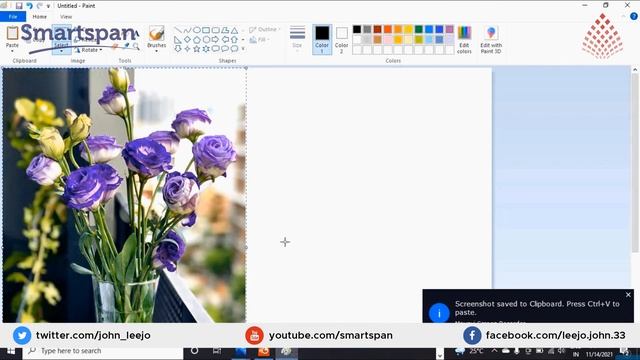The height and width of the screenshot is (360, 640).
Task: Switch to the Home ribbon tab
Action: [x=40, y=17]
